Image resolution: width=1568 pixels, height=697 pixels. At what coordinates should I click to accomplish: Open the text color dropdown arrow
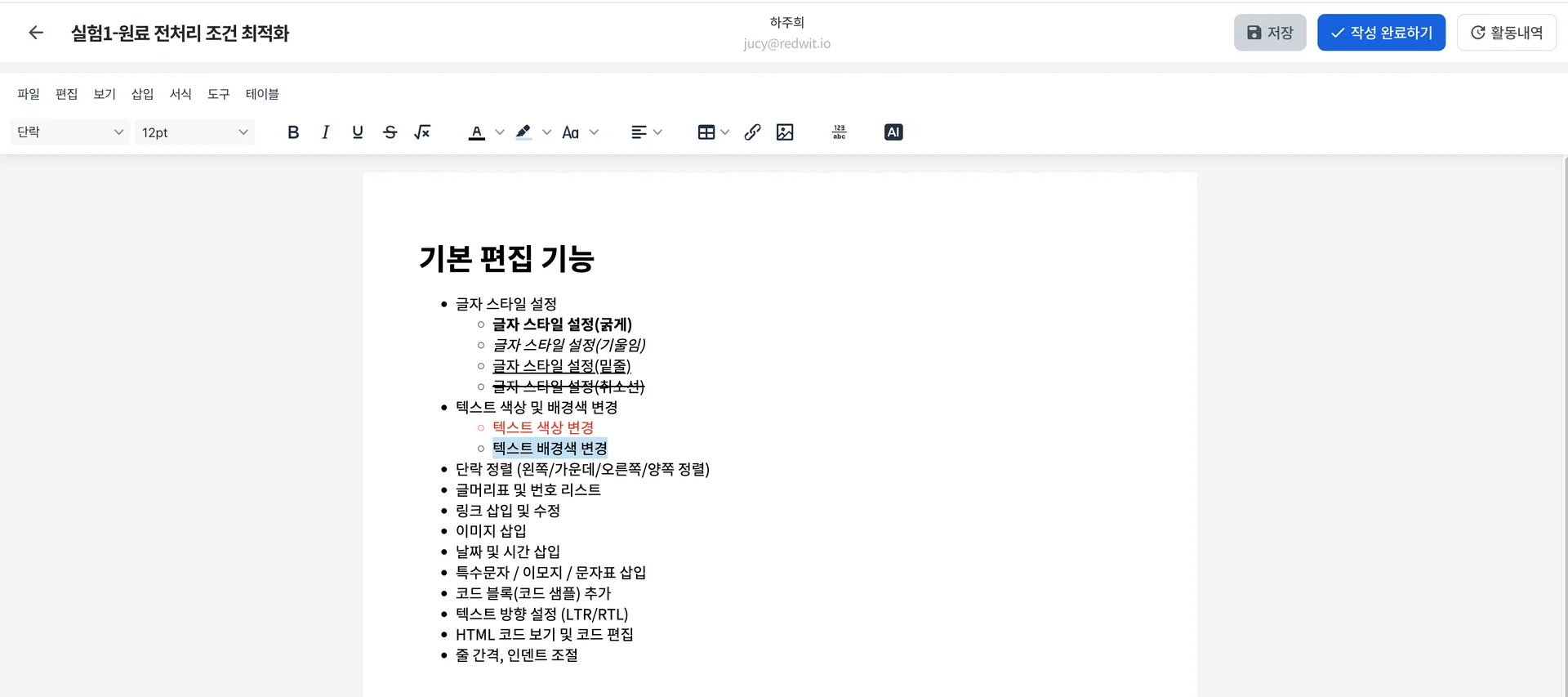coord(500,132)
